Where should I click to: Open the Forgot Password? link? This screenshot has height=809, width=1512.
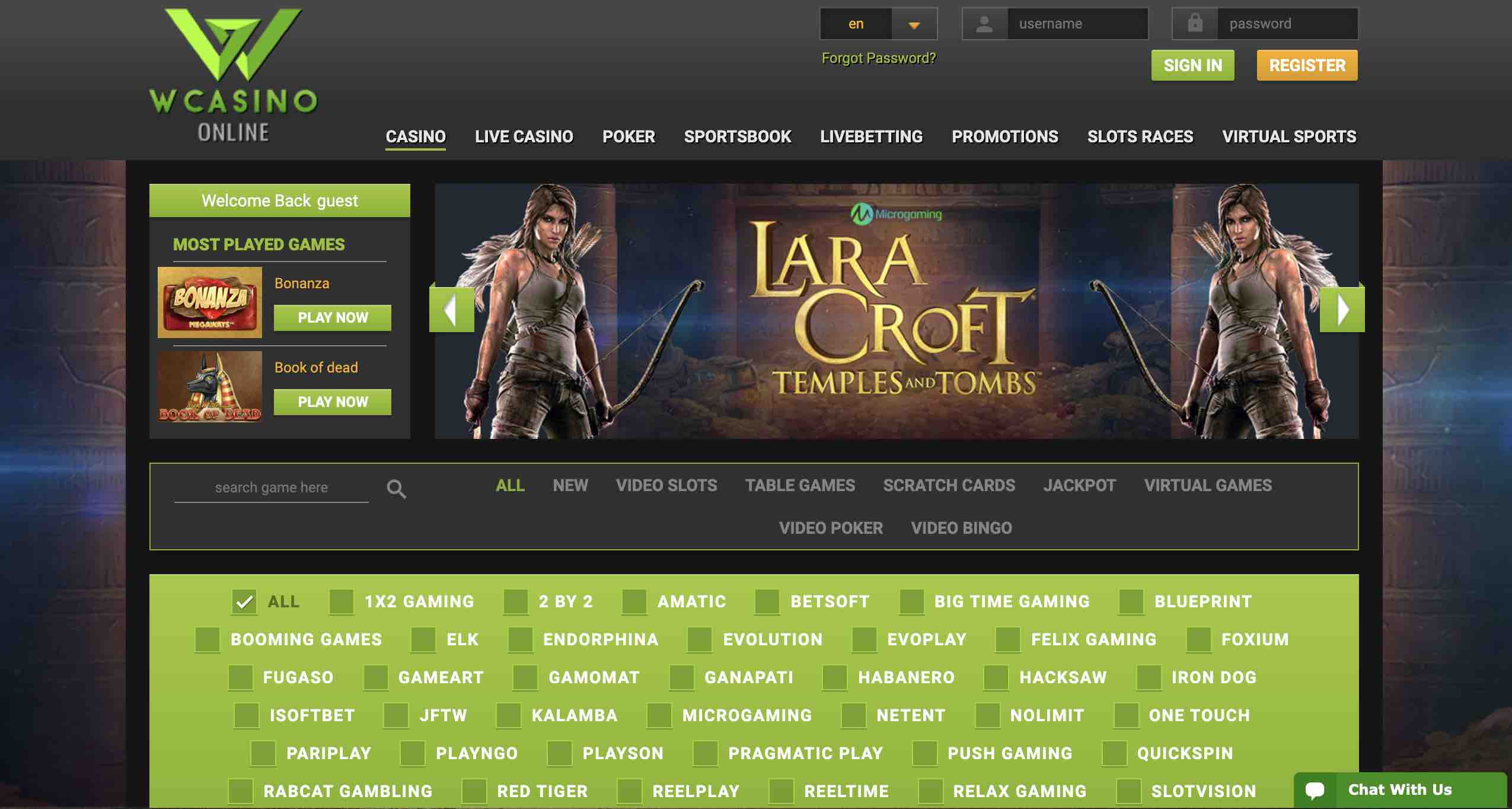pyautogui.click(x=878, y=58)
